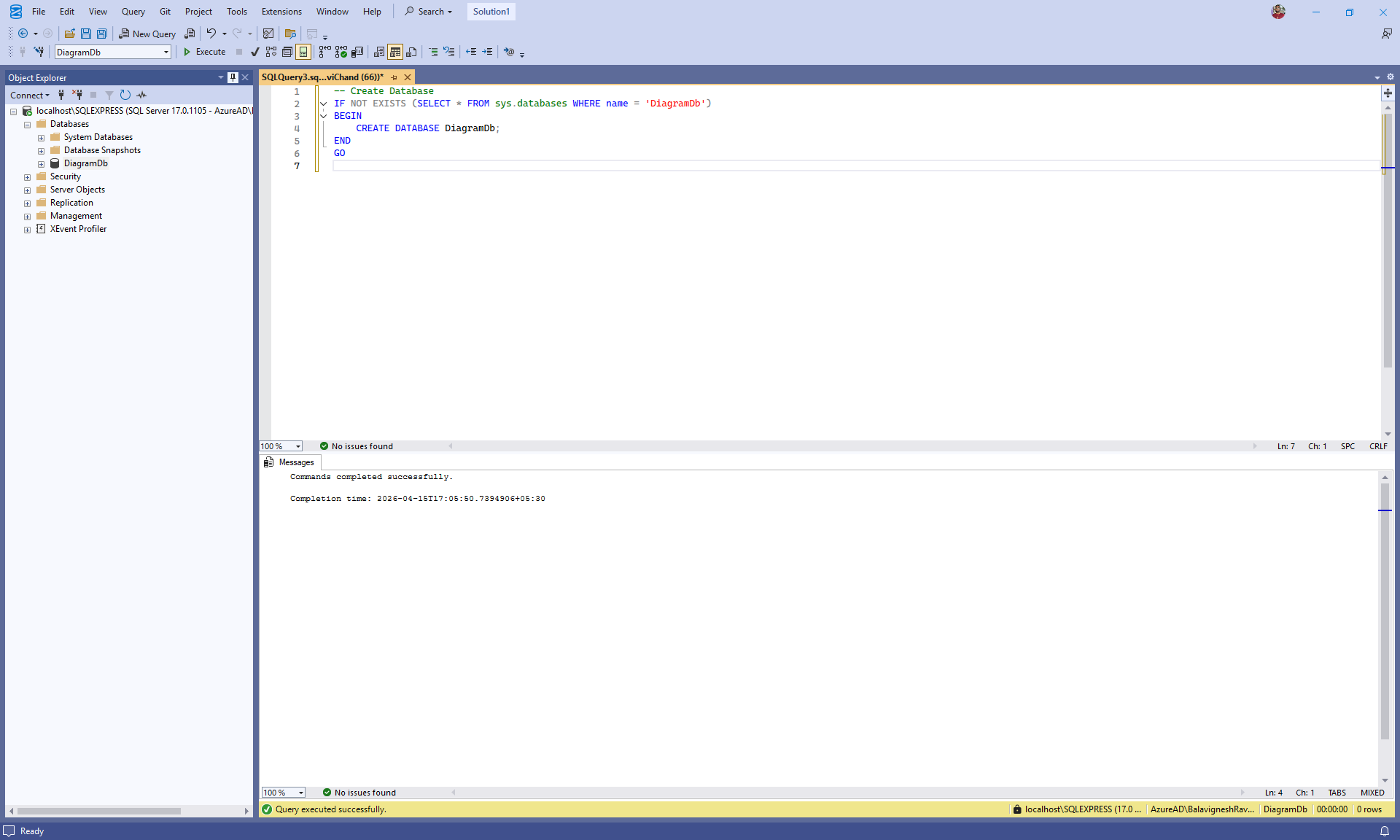Click the Decrease Indent icon
The image size is (1400, 840).
click(x=471, y=52)
